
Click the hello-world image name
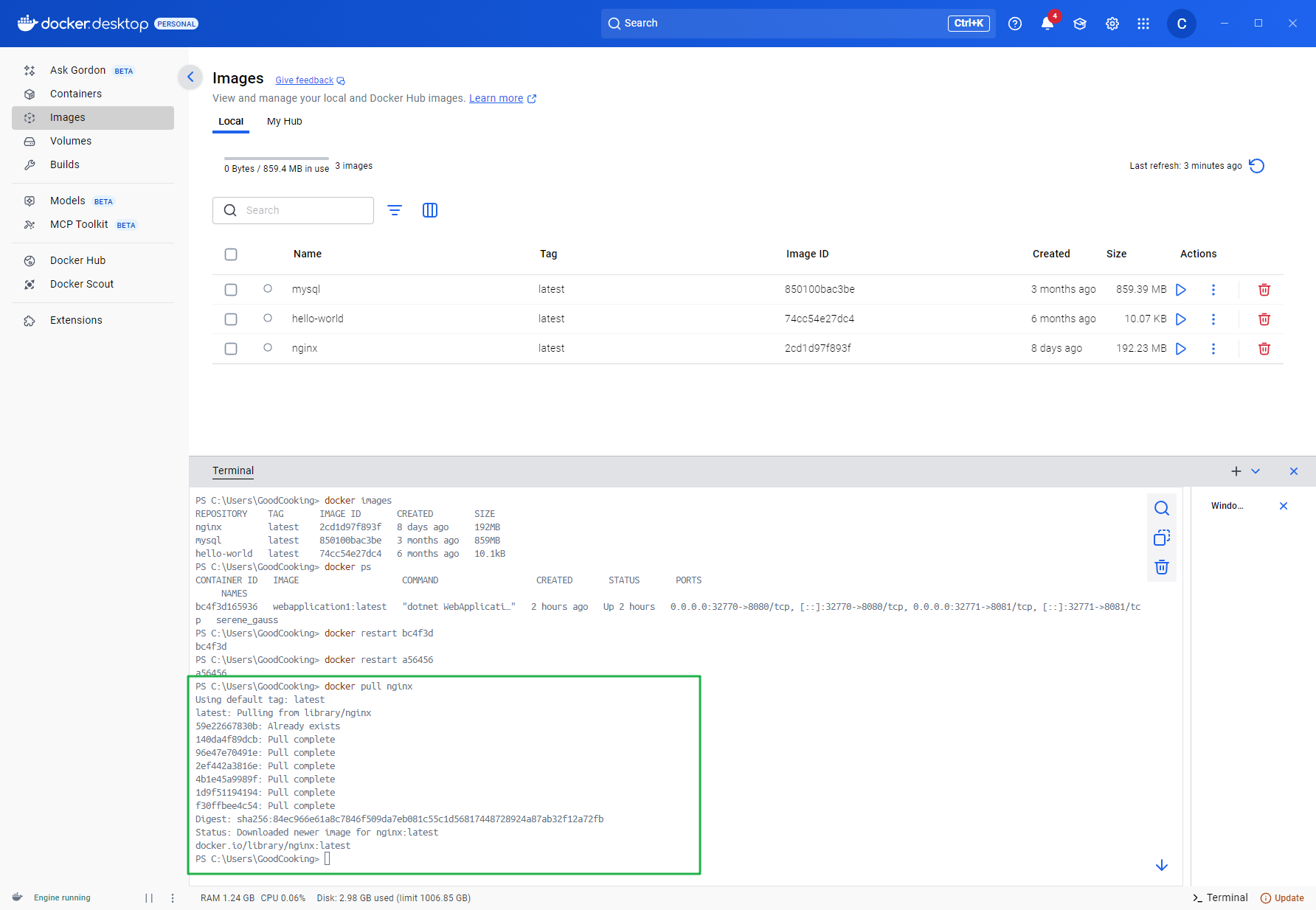click(x=318, y=319)
